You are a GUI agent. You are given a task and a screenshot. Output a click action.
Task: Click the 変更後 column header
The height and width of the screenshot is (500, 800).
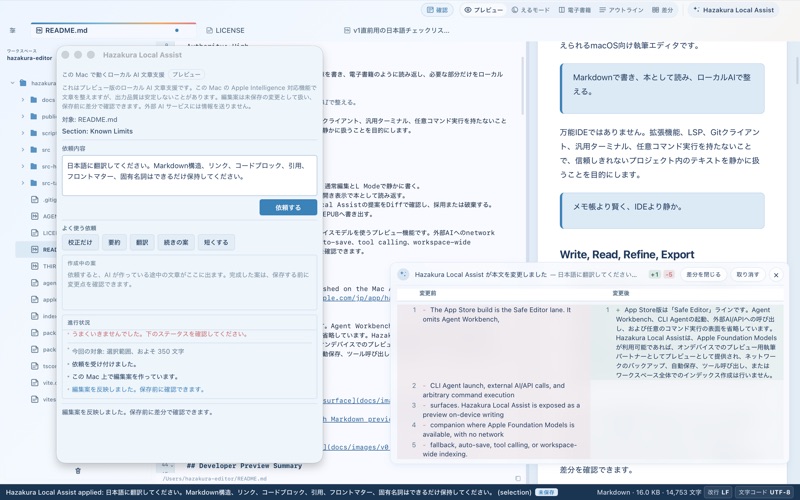tap(621, 293)
